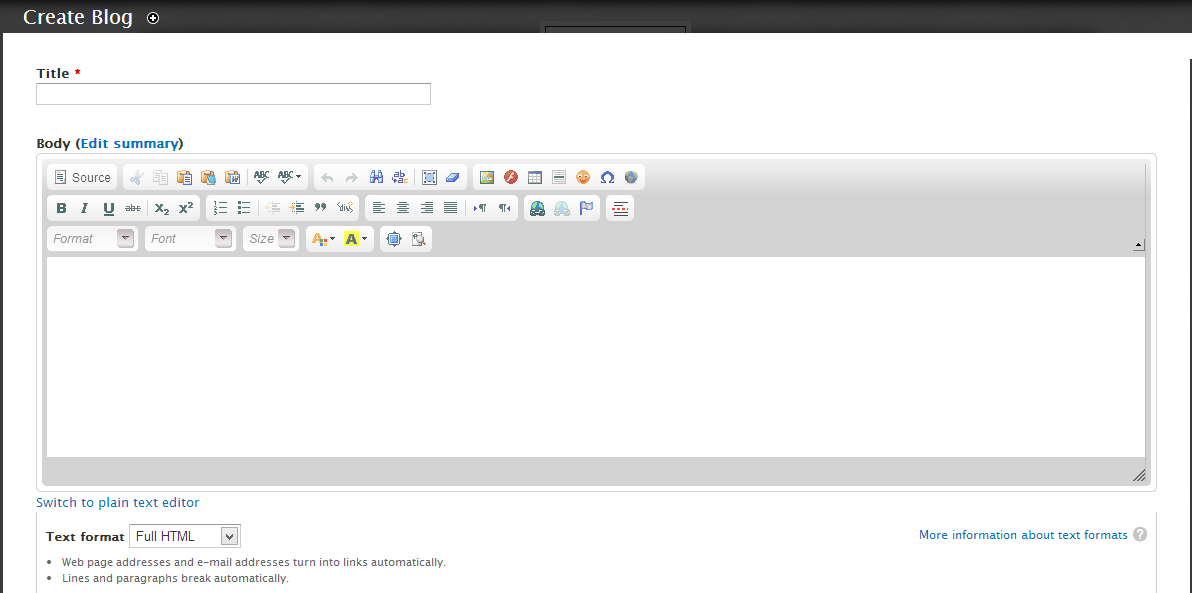Insert a table using the table icon
The height and width of the screenshot is (593, 1192).
click(x=535, y=178)
